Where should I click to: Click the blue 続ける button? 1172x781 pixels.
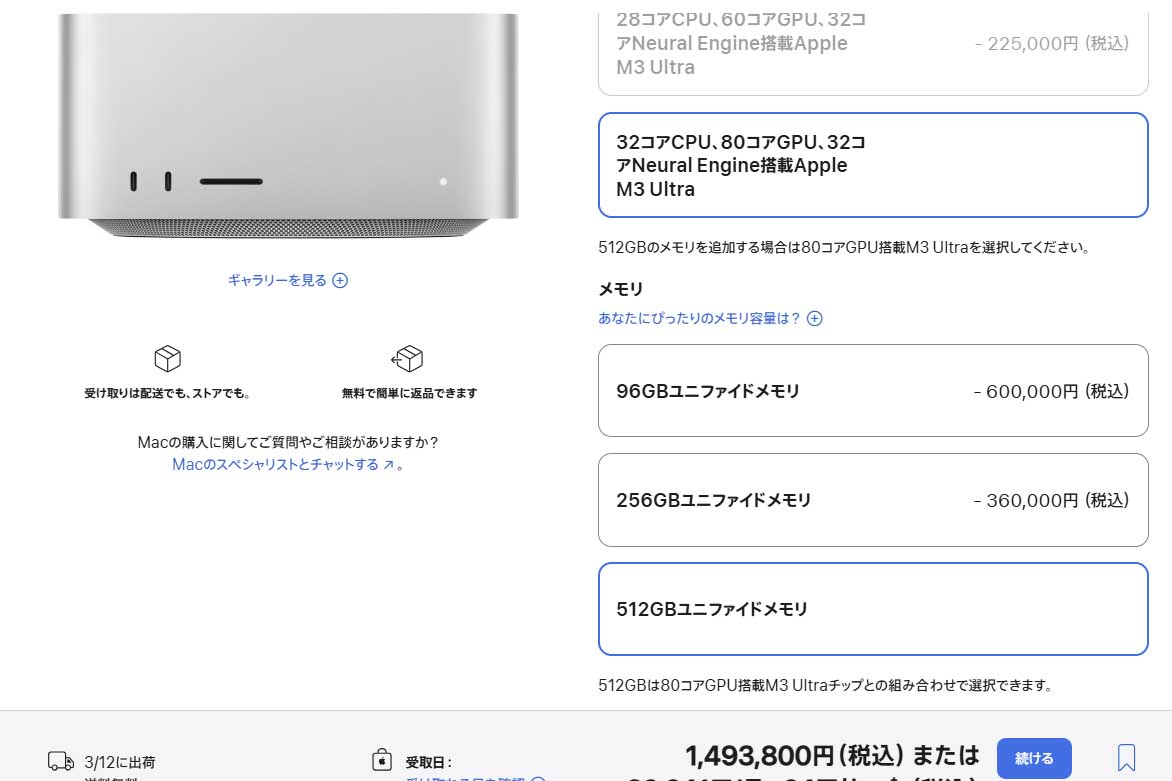click(1034, 759)
